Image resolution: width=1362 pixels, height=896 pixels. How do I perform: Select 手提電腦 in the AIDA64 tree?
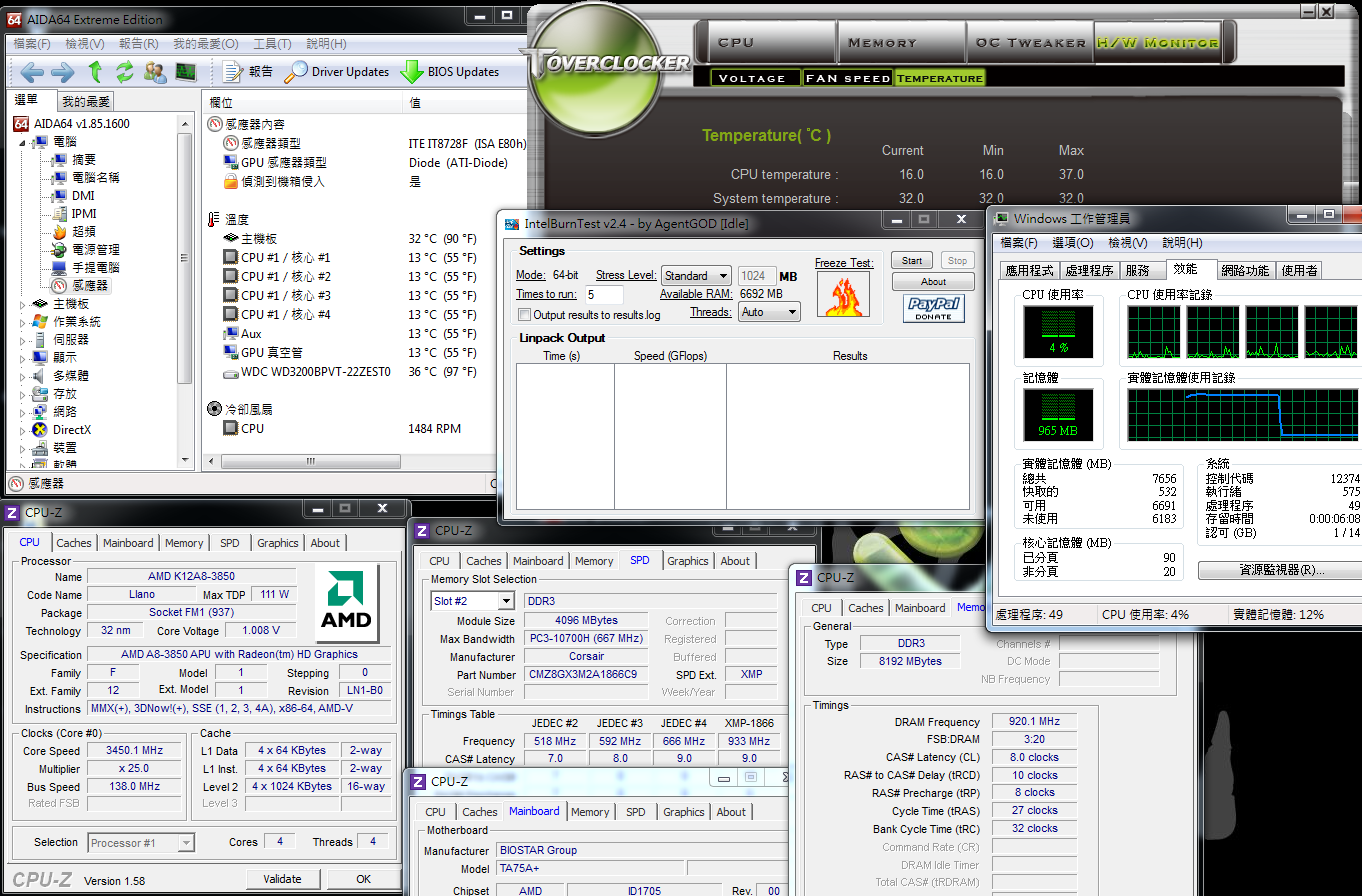85,268
